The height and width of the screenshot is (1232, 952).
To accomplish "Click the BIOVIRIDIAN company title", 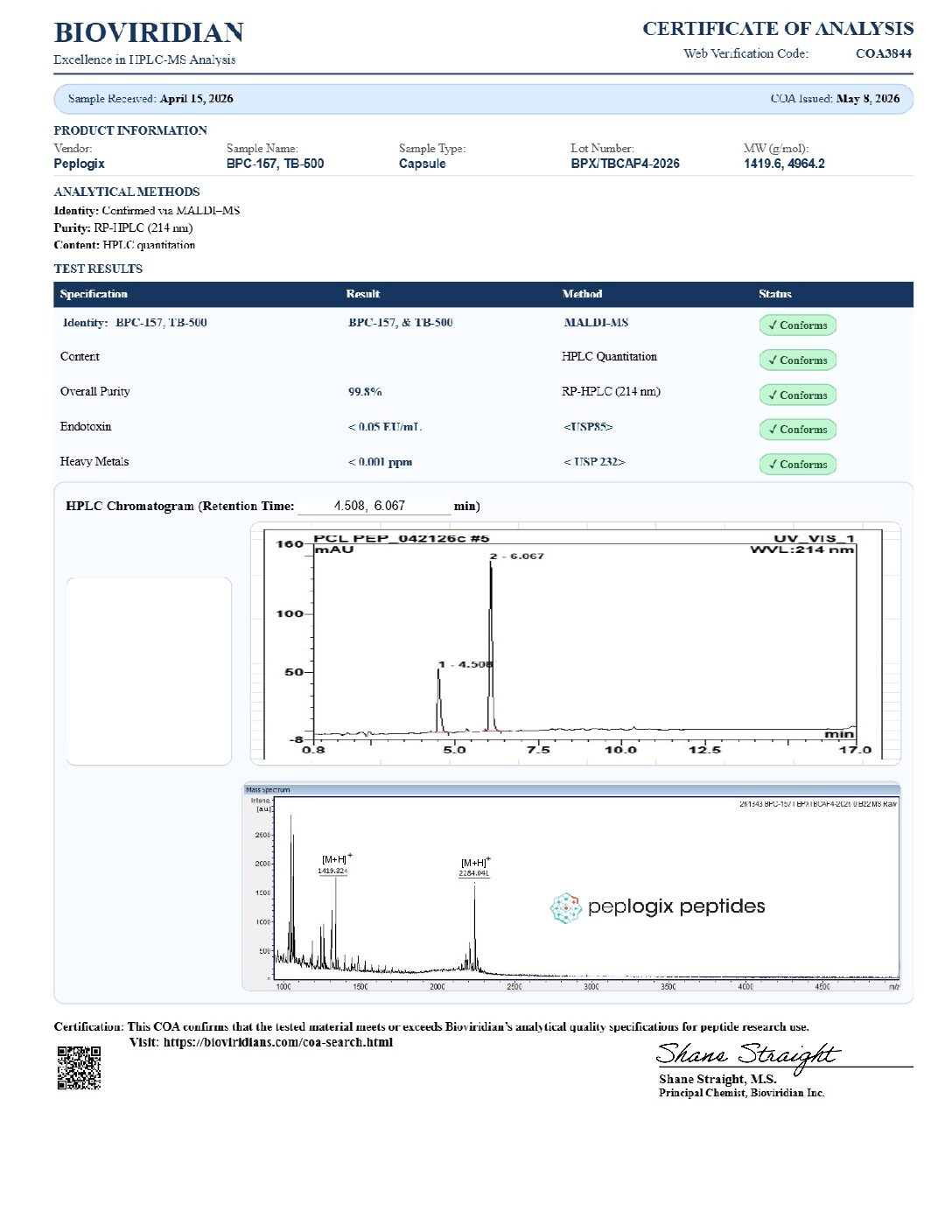I will click(x=149, y=32).
